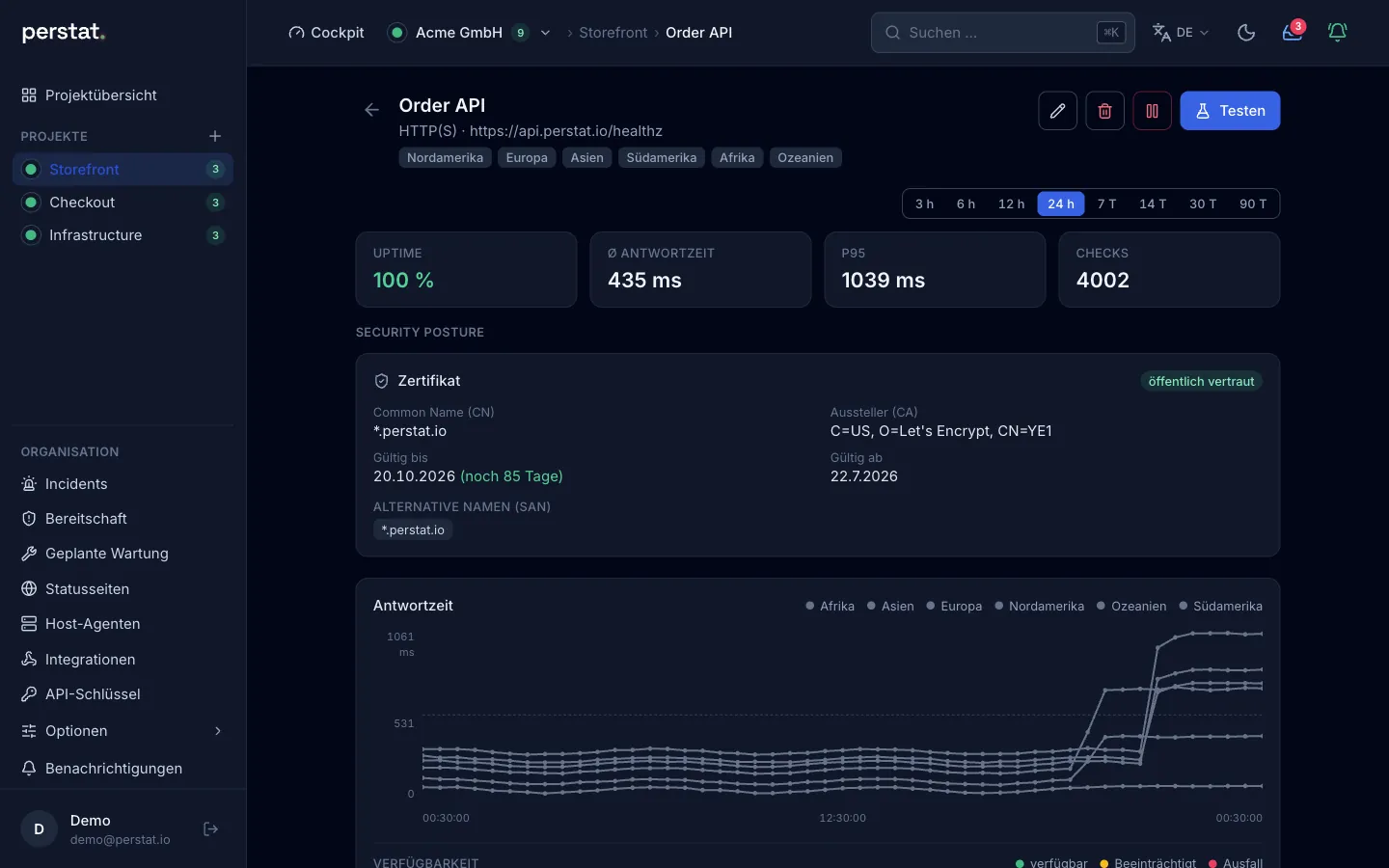The height and width of the screenshot is (868, 1389).
Task: Expand the Optionen submenu chevron
Action: pos(218,731)
